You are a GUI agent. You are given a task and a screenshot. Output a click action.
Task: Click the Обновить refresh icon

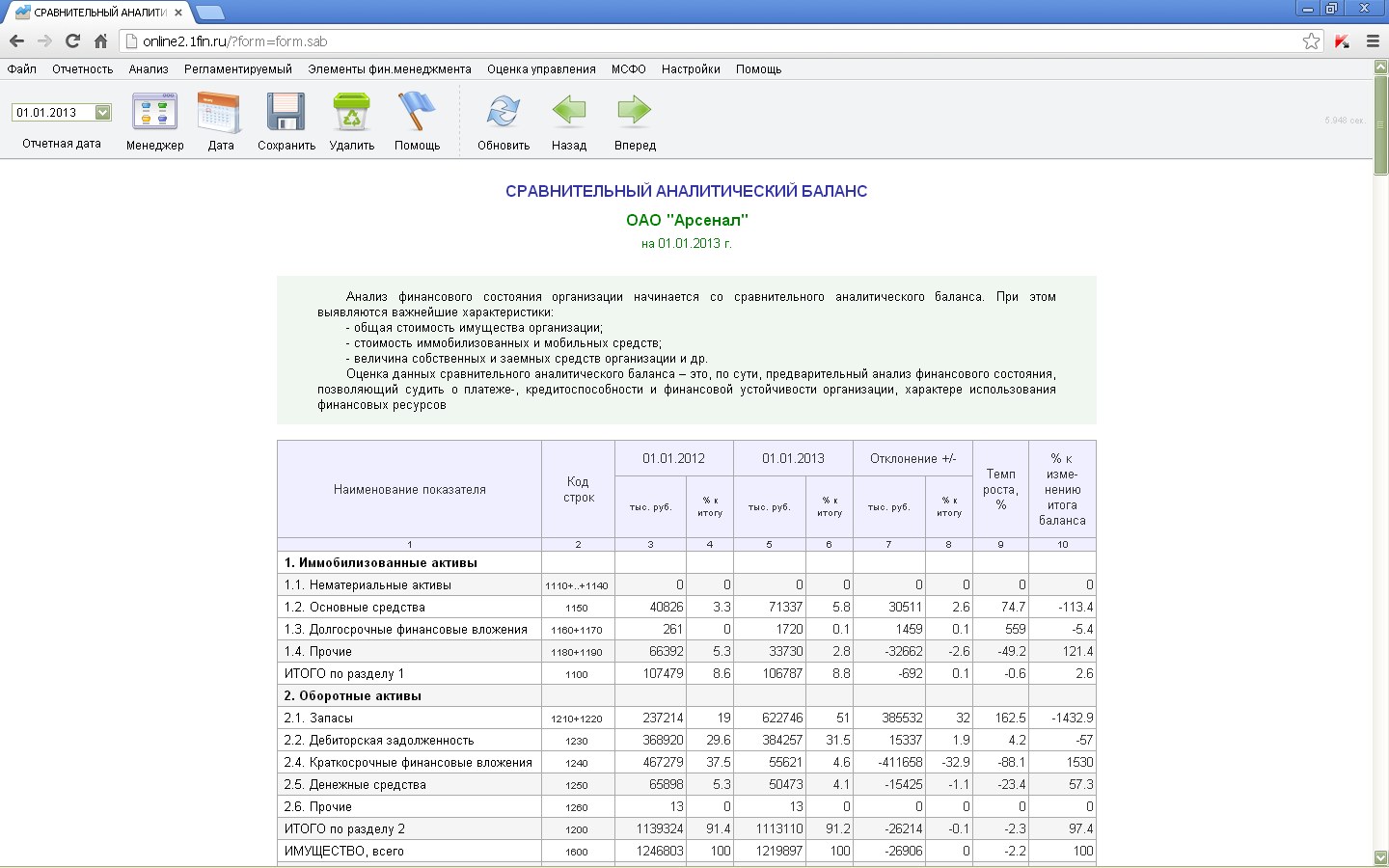[504, 112]
